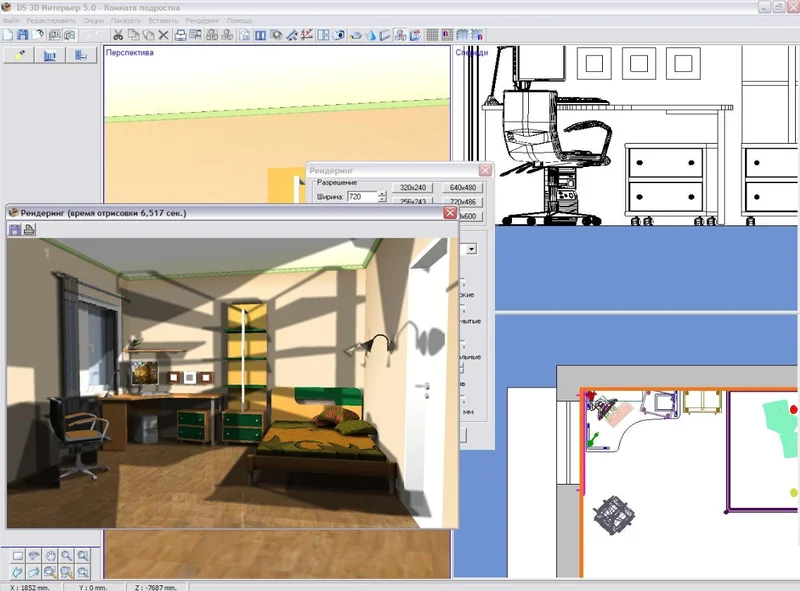Open the Вставить menu
This screenshot has height=591, width=800.
click(x=163, y=21)
